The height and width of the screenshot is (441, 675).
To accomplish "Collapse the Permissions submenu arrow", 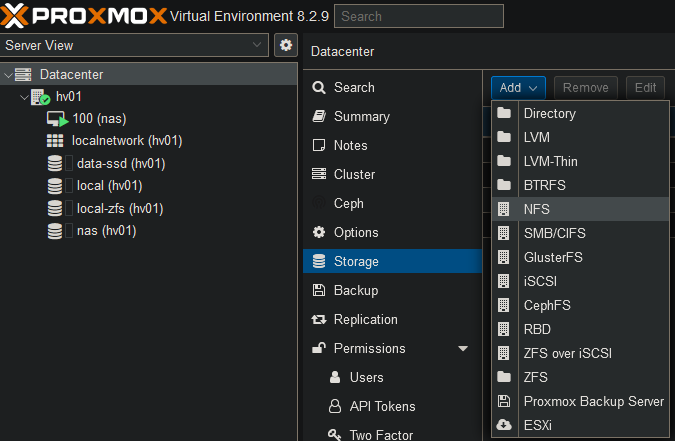I will click(x=462, y=349).
